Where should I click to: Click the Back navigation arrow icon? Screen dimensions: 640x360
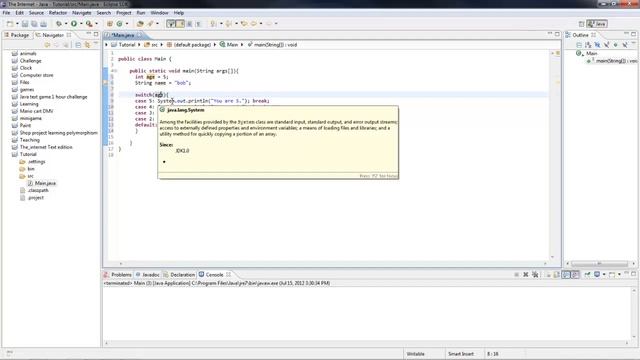pyautogui.click(x=254, y=24)
